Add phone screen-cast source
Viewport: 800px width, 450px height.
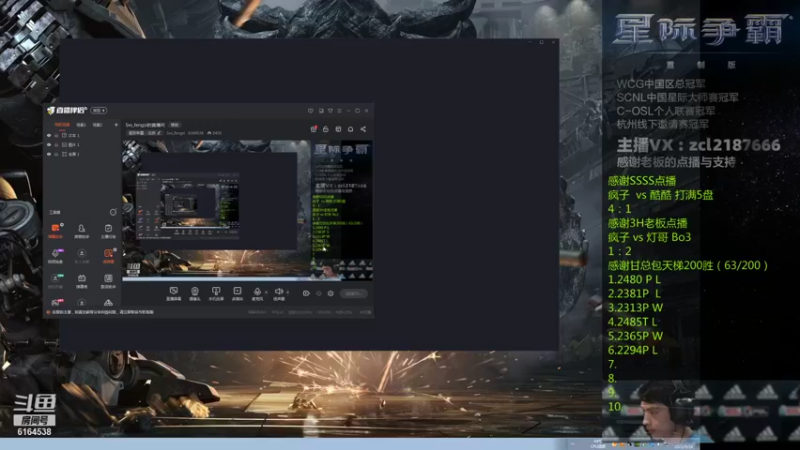coord(216,293)
